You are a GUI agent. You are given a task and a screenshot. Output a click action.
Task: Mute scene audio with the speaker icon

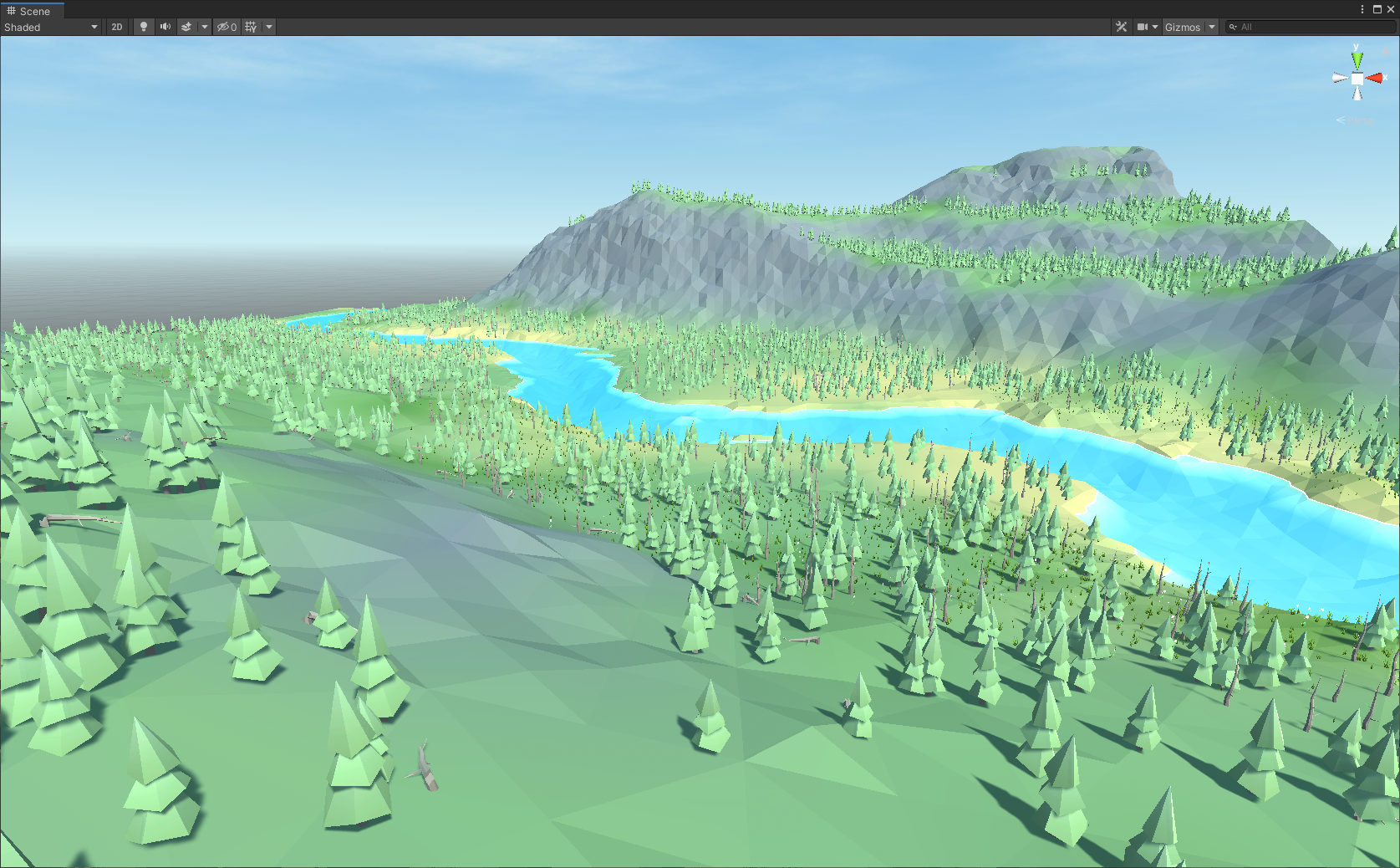coord(165,27)
